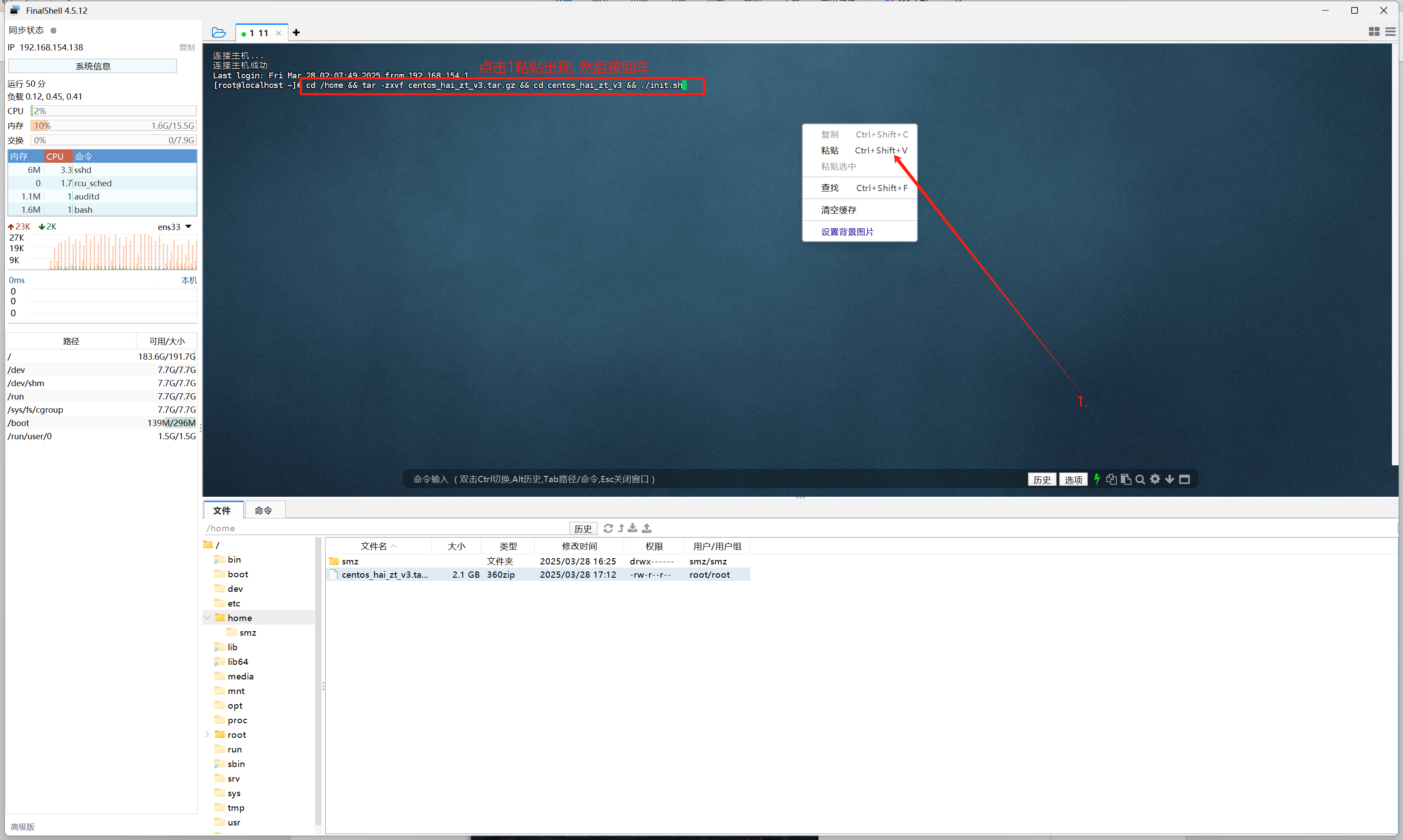Click the upload icon in the file toolbar
This screenshot has width=1403, height=840.
(x=647, y=528)
